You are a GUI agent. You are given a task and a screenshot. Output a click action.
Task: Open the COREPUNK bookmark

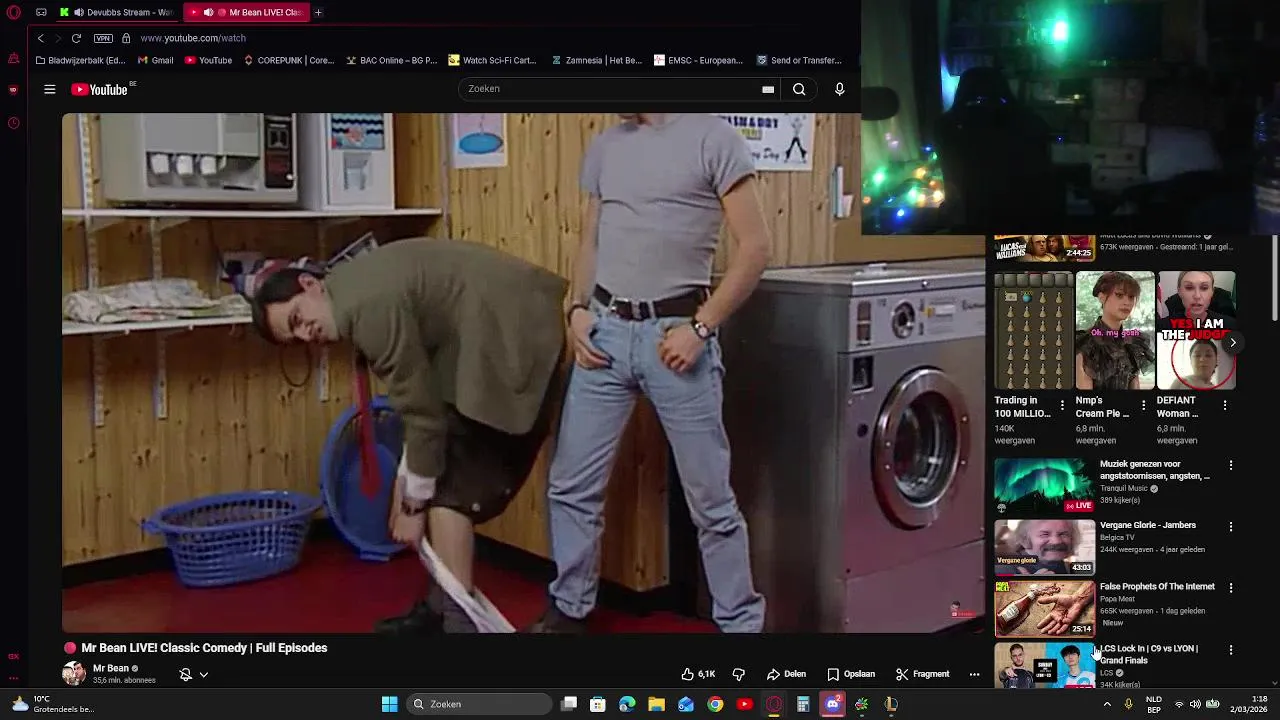[x=289, y=60]
